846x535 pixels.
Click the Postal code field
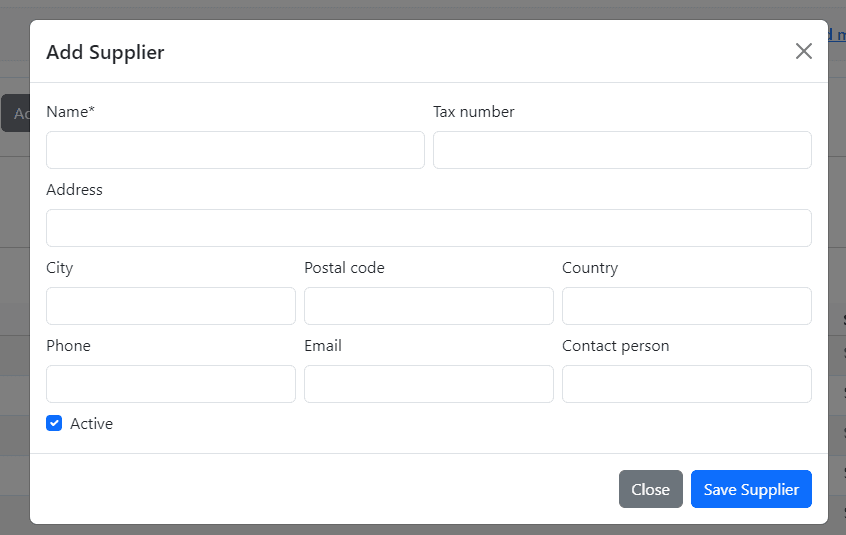coord(429,306)
